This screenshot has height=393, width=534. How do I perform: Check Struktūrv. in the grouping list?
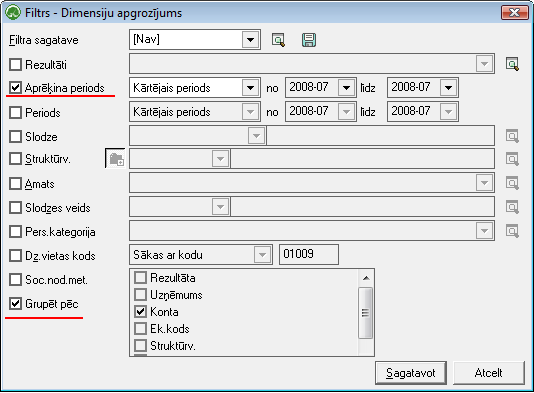(x=140, y=346)
